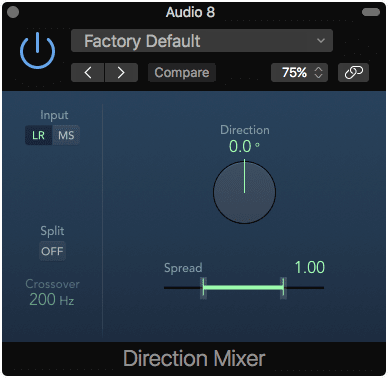Close the Audio 8 plugin window
This screenshot has height=378, width=388.
[x=13, y=12]
